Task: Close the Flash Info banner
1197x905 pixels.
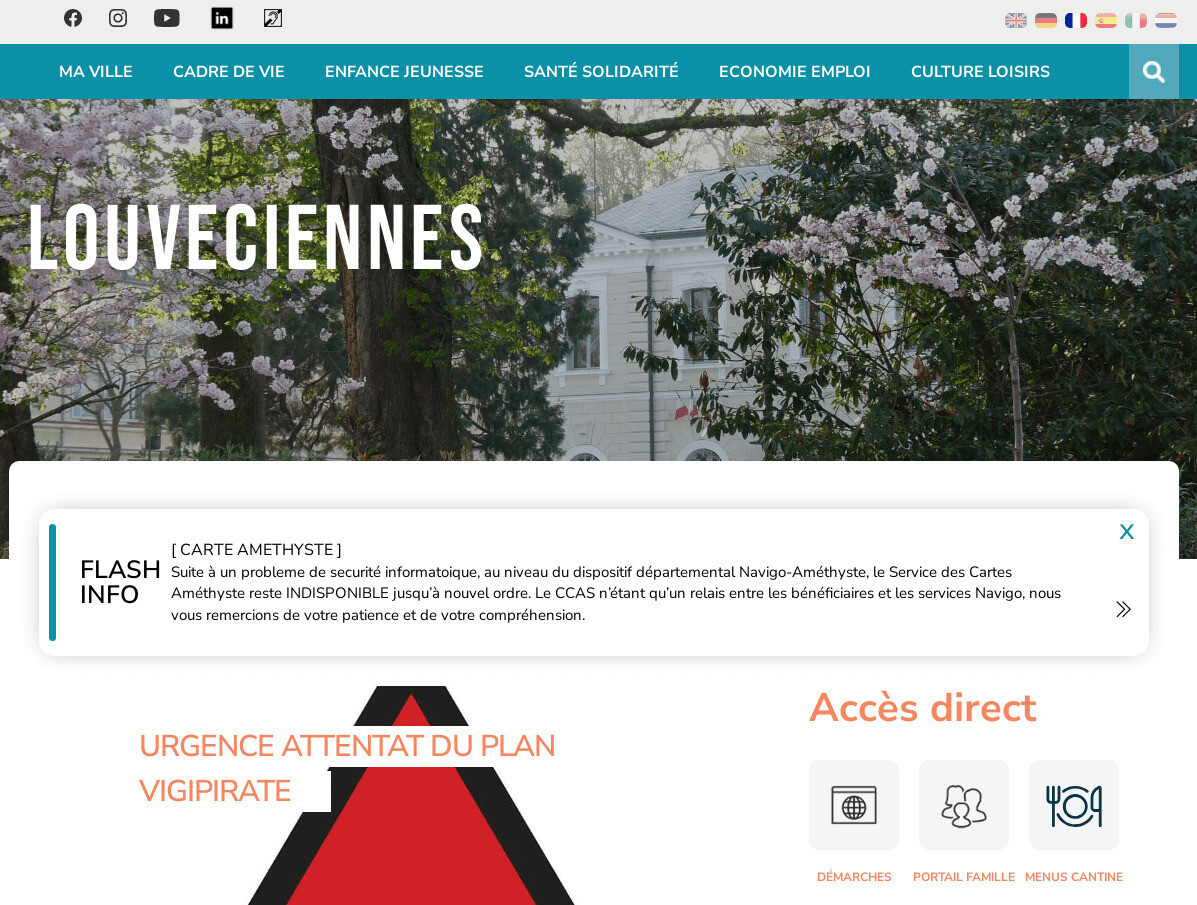Action: click(1127, 532)
